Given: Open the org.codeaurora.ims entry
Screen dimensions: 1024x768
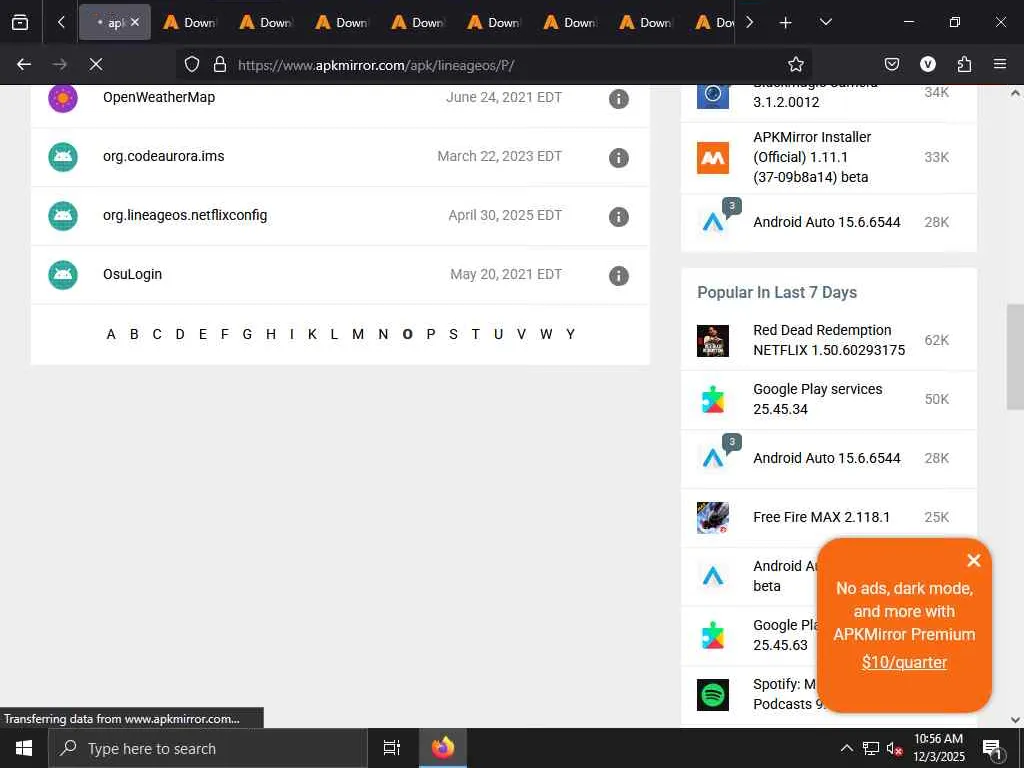Looking at the screenshot, I should click(163, 156).
